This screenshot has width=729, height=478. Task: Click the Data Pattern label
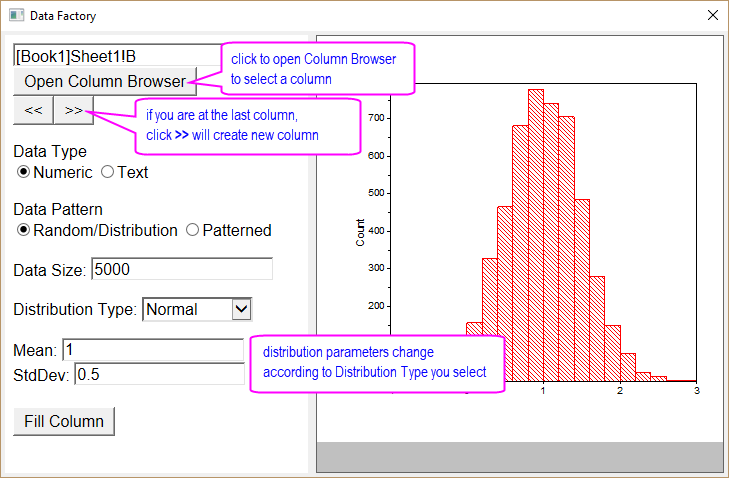pyautogui.click(x=58, y=209)
